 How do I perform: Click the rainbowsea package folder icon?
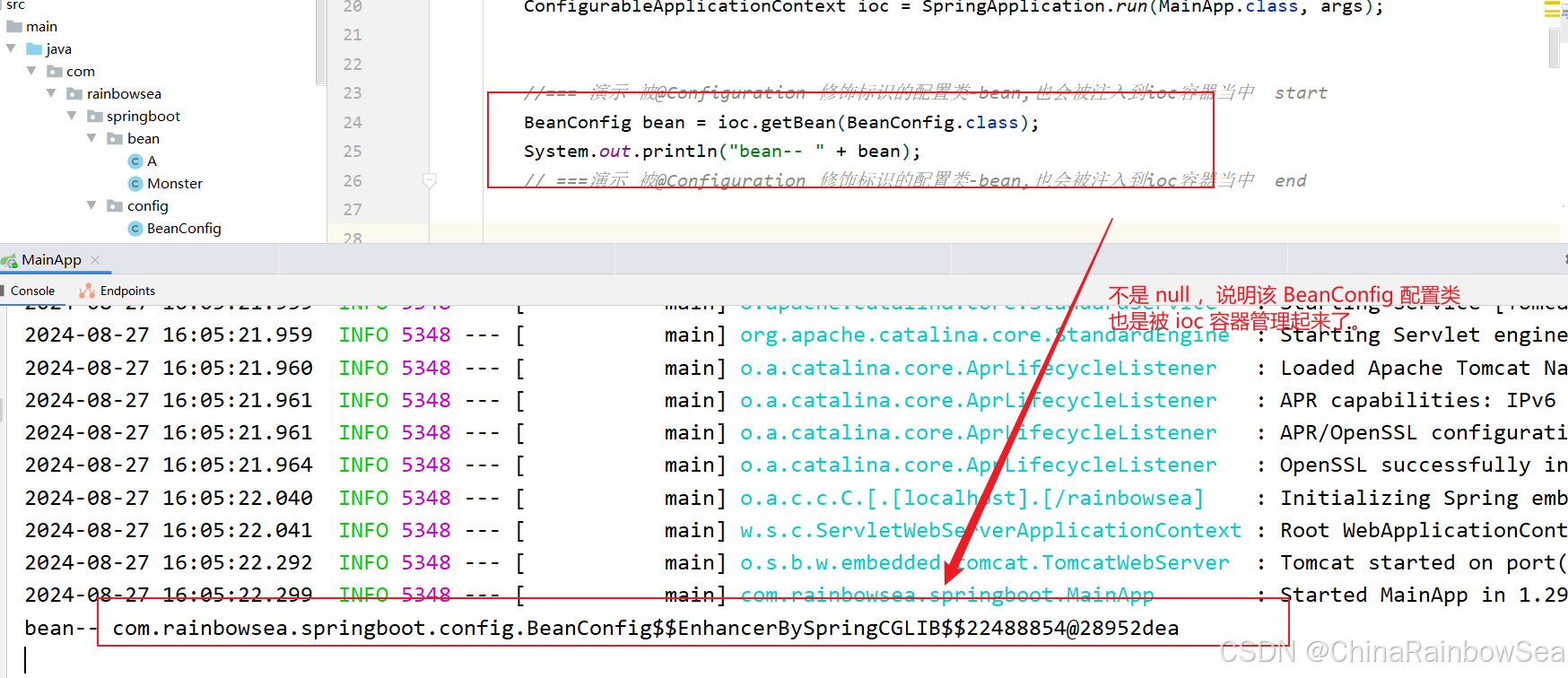click(74, 93)
